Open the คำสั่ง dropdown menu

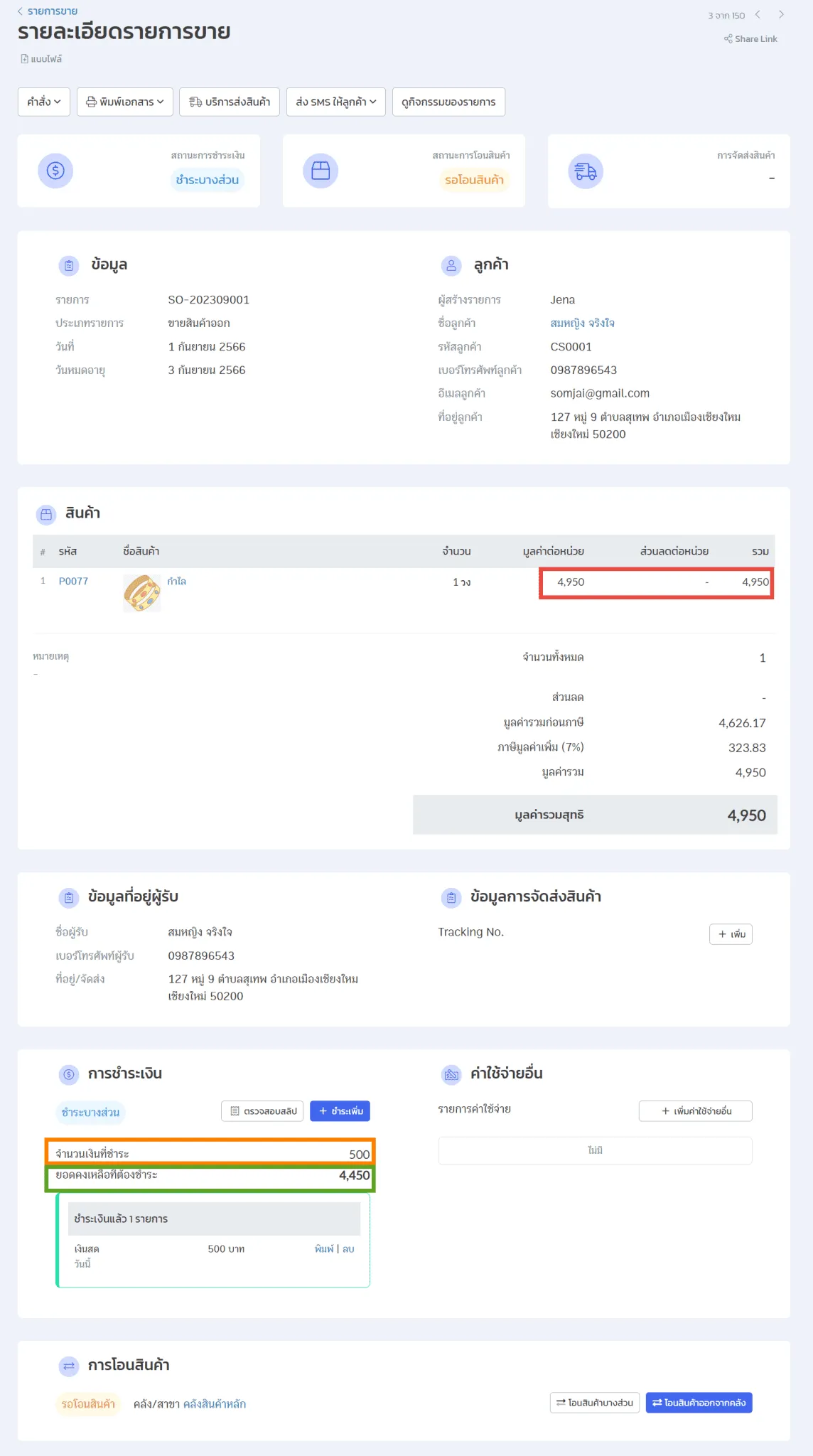tap(44, 102)
